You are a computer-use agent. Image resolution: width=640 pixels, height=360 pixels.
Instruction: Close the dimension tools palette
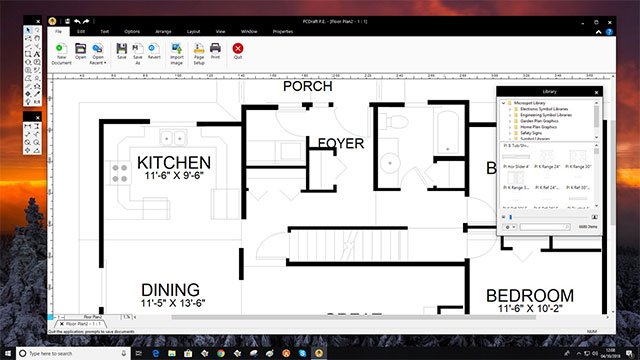pos(38,118)
